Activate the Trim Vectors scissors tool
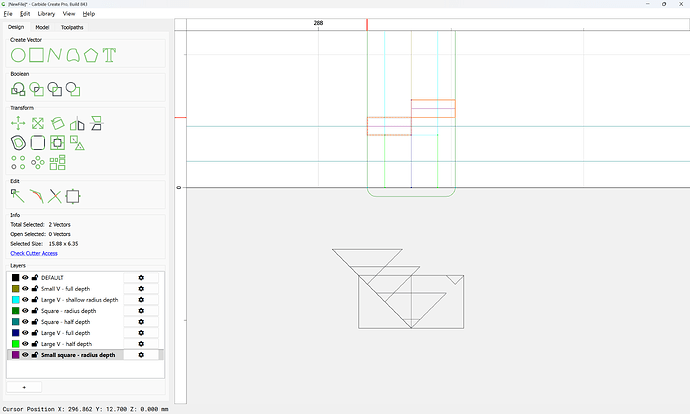Screen dimensions: 690x414 [x=55, y=196]
